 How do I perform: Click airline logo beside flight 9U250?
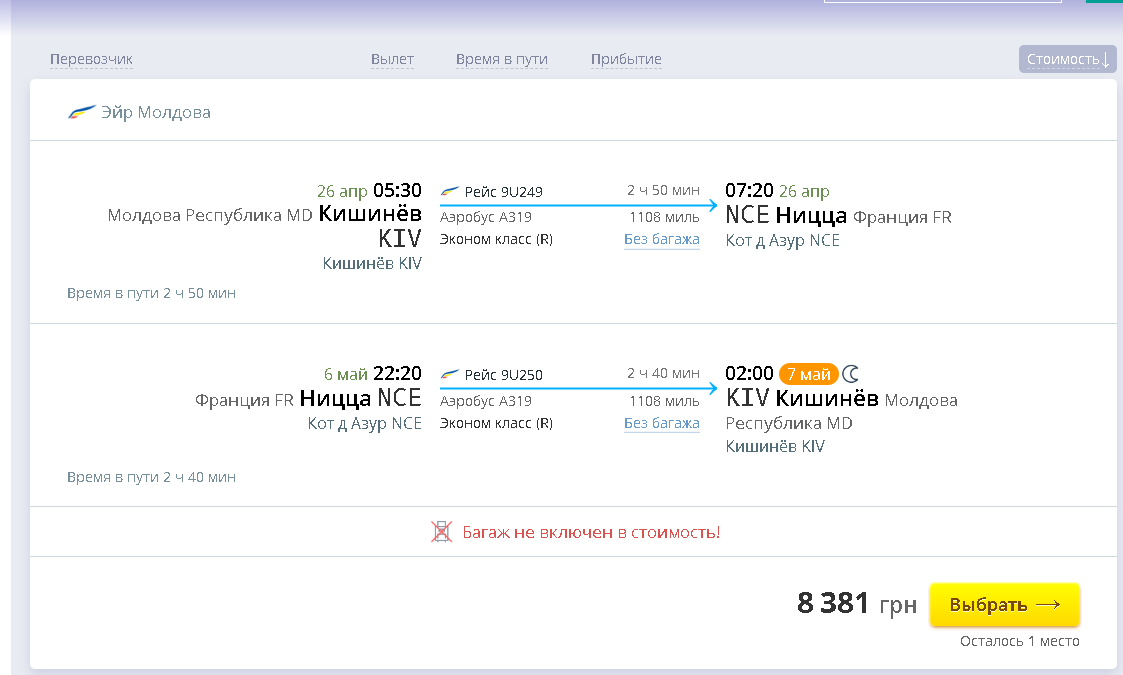450,375
